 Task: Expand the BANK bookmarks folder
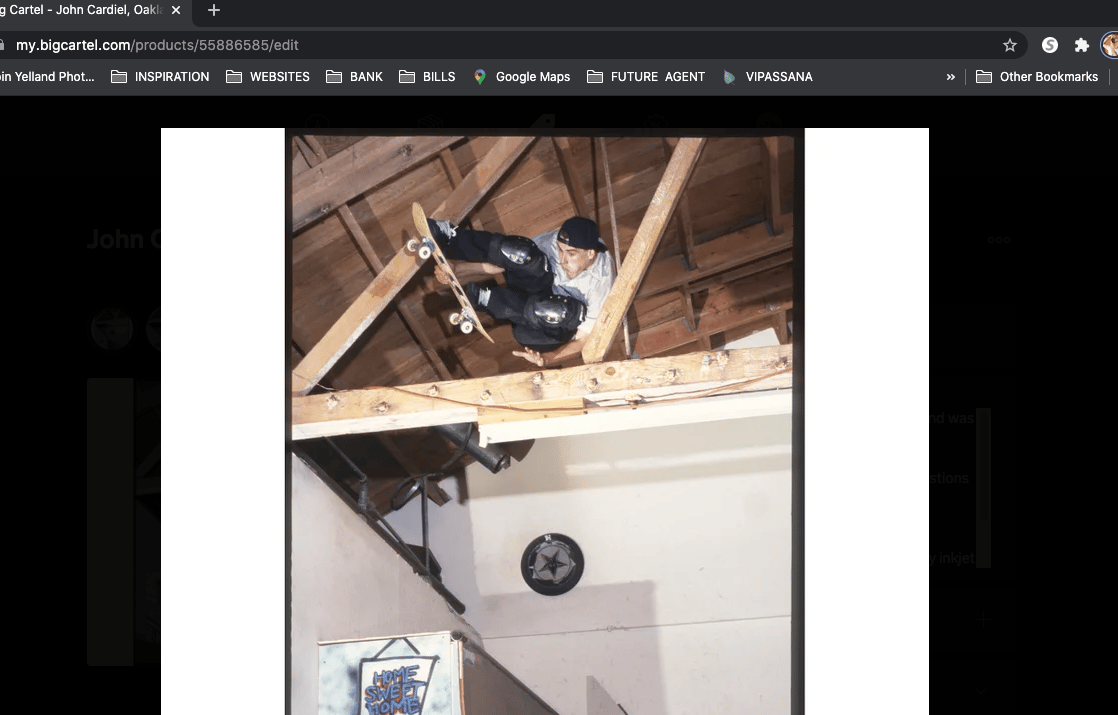click(x=354, y=77)
